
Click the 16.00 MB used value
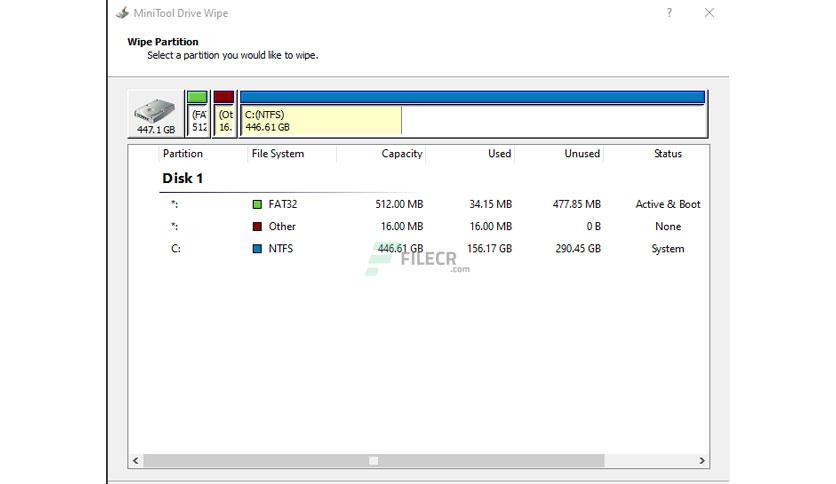tap(491, 227)
